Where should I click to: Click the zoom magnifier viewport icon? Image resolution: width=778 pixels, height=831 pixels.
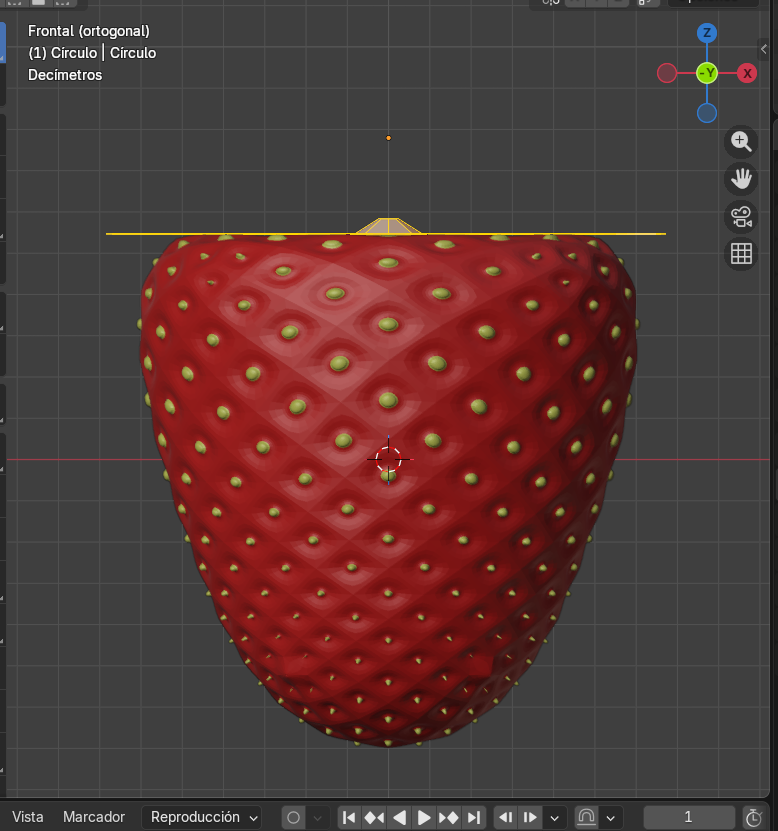point(741,141)
